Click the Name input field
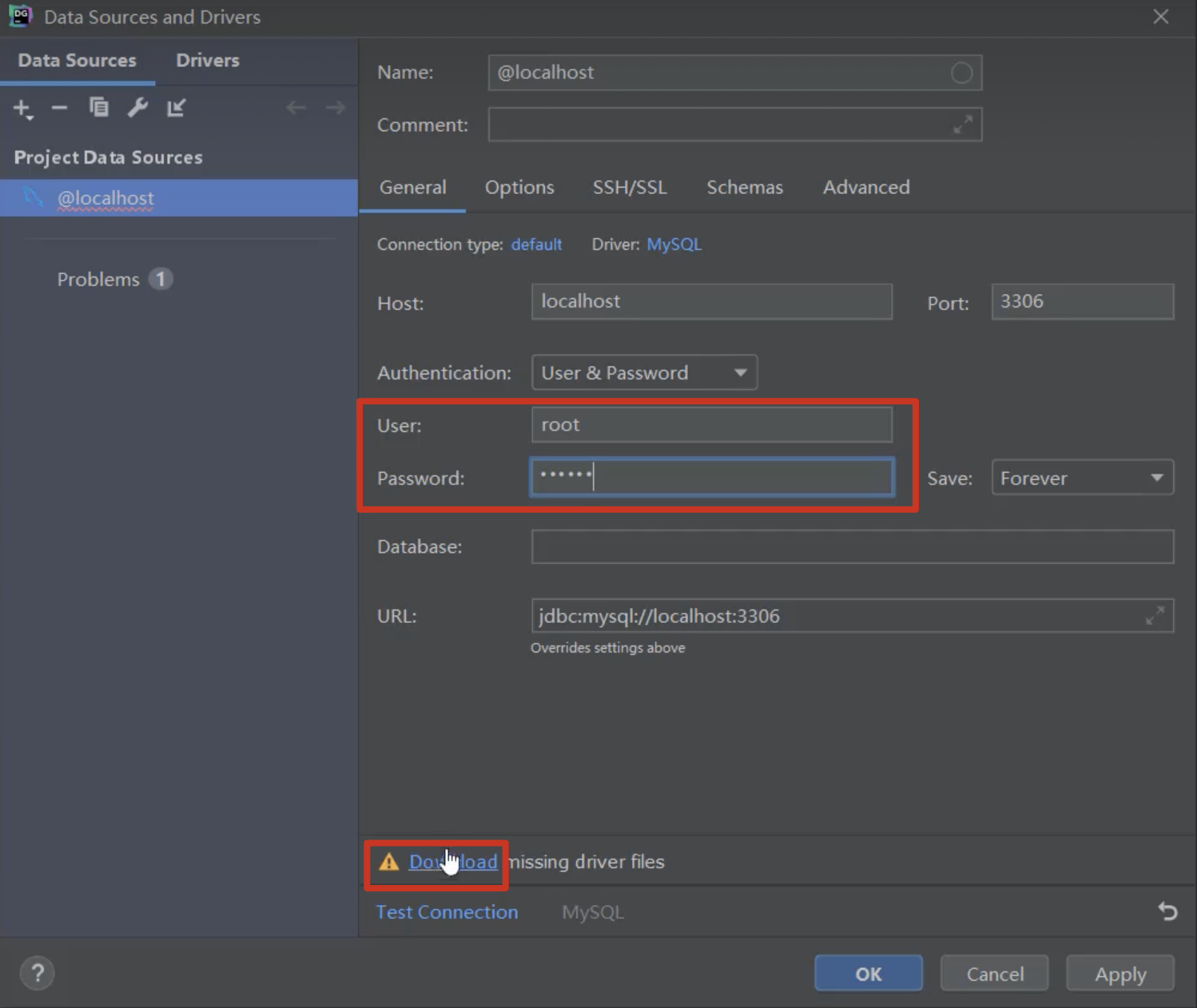Viewport: 1197px width, 1008px height. pos(735,73)
